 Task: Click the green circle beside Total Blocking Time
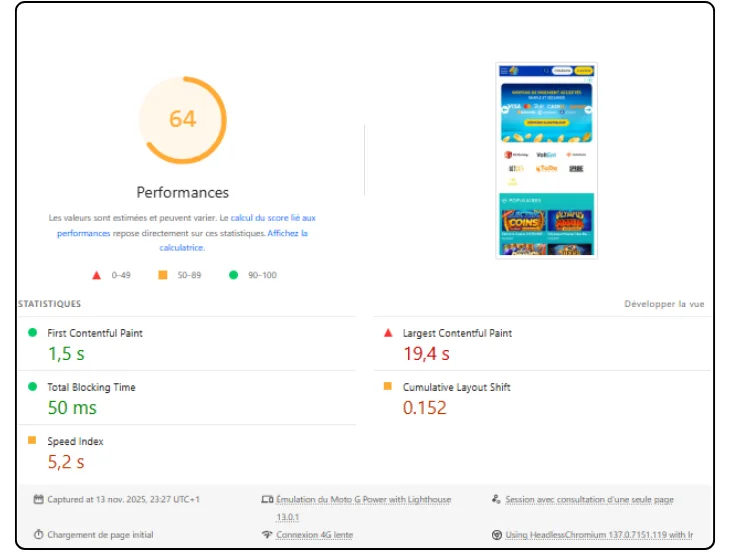[32, 387]
